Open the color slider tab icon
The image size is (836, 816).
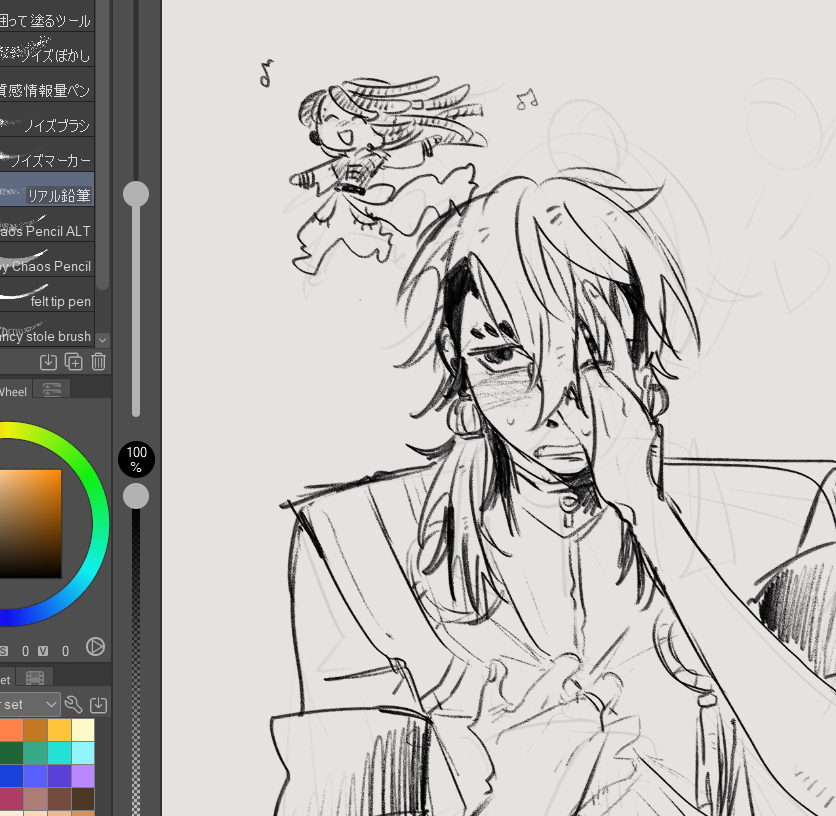(52, 389)
